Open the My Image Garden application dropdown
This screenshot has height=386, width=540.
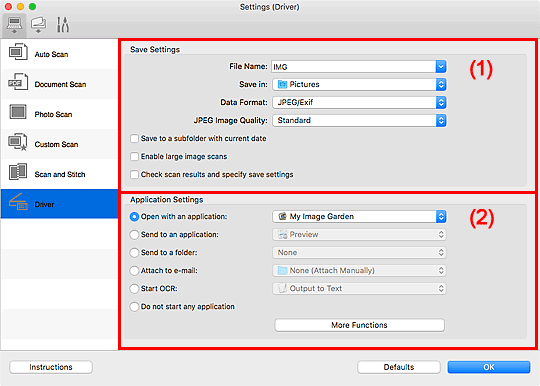coord(359,216)
